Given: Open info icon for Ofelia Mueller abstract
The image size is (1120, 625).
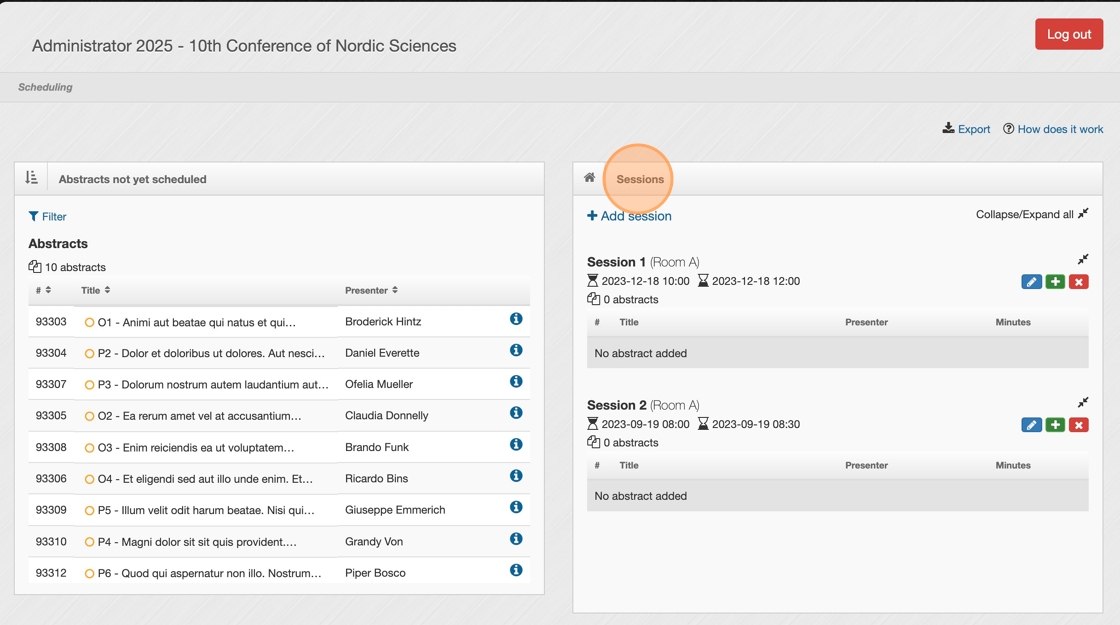Looking at the screenshot, I should pos(516,382).
